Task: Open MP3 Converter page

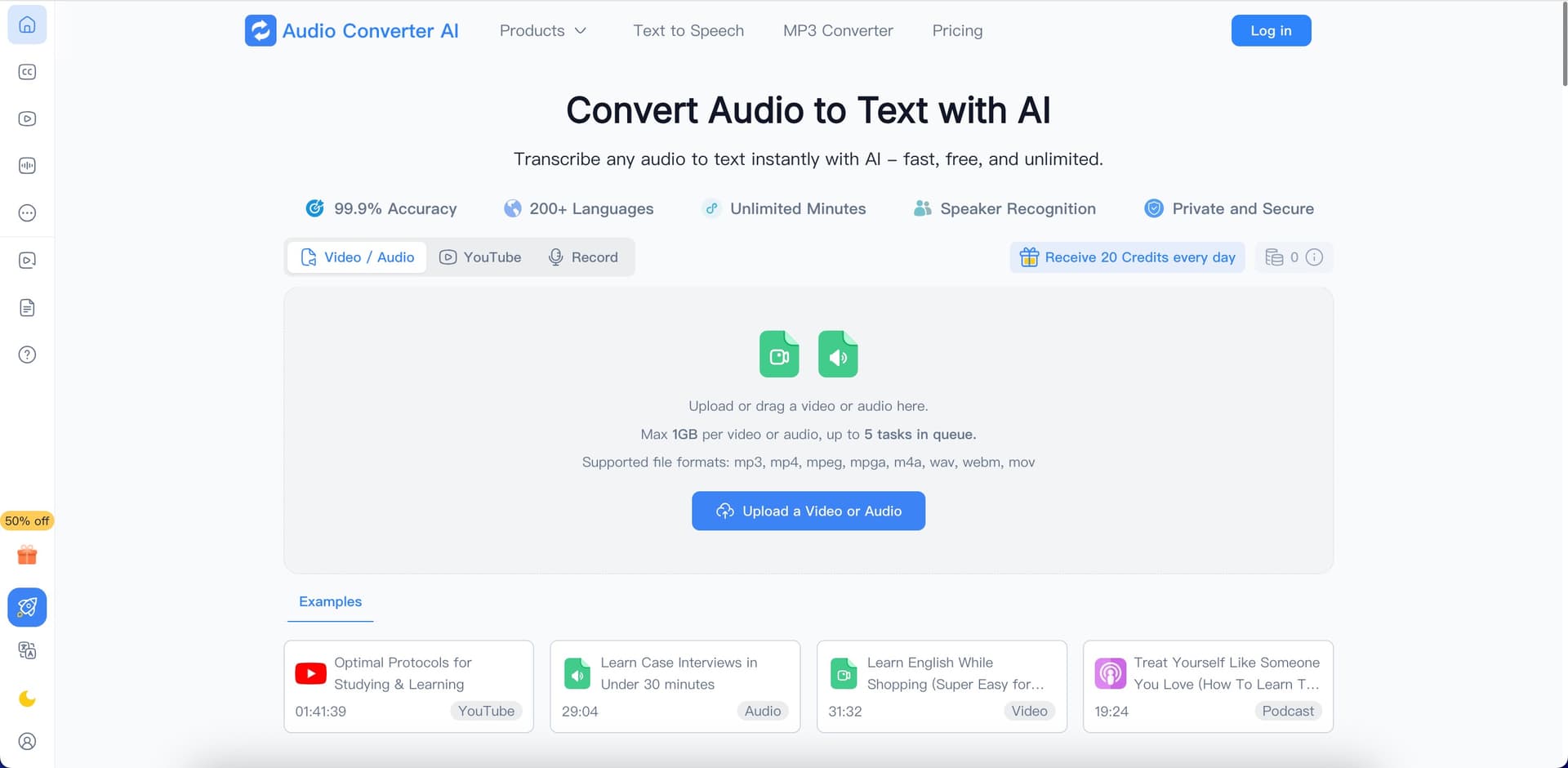Action: tap(838, 31)
